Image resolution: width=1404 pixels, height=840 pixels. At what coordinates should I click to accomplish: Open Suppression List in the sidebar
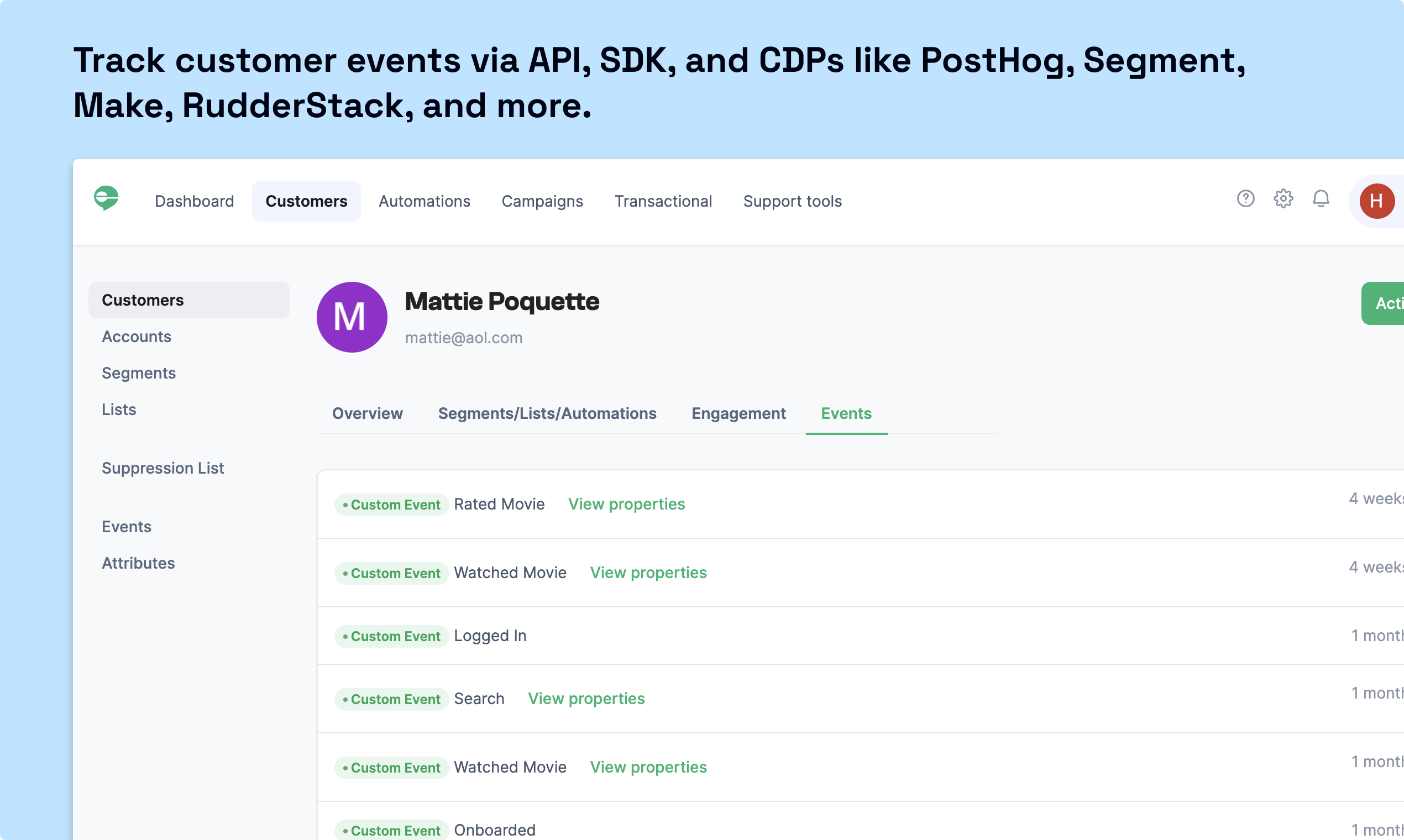163,468
